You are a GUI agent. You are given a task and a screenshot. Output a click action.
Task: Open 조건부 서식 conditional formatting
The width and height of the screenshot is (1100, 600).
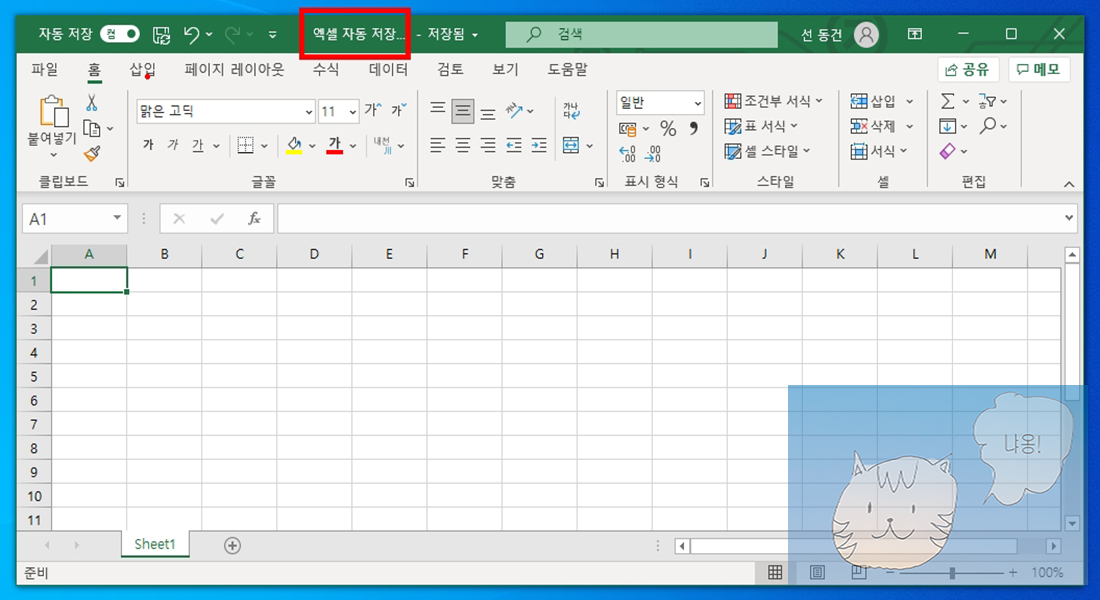click(773, 101)
